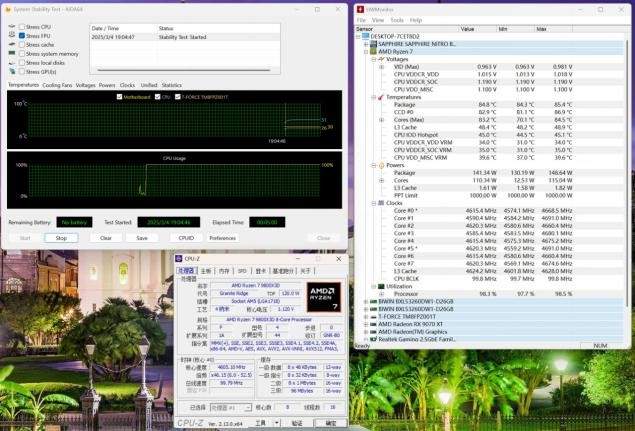Viewport: 635px width, 431px height.
Task: Click the AMD Radeon RX 9070 XT icon
Action: (373, 324)
